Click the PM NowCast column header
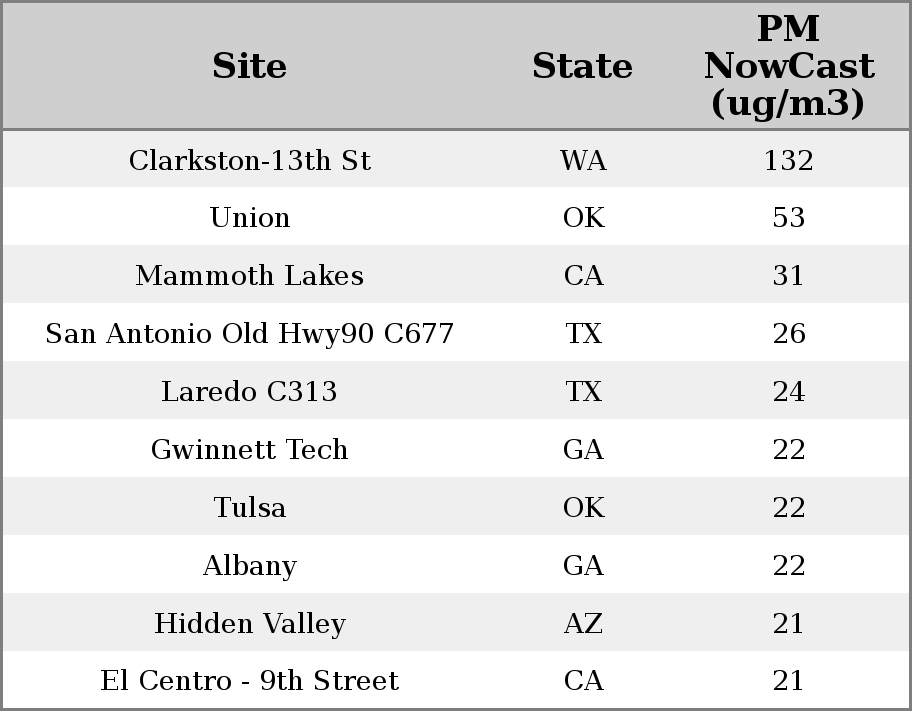Viewport: 912px width, 711px height. pos(788,66)
